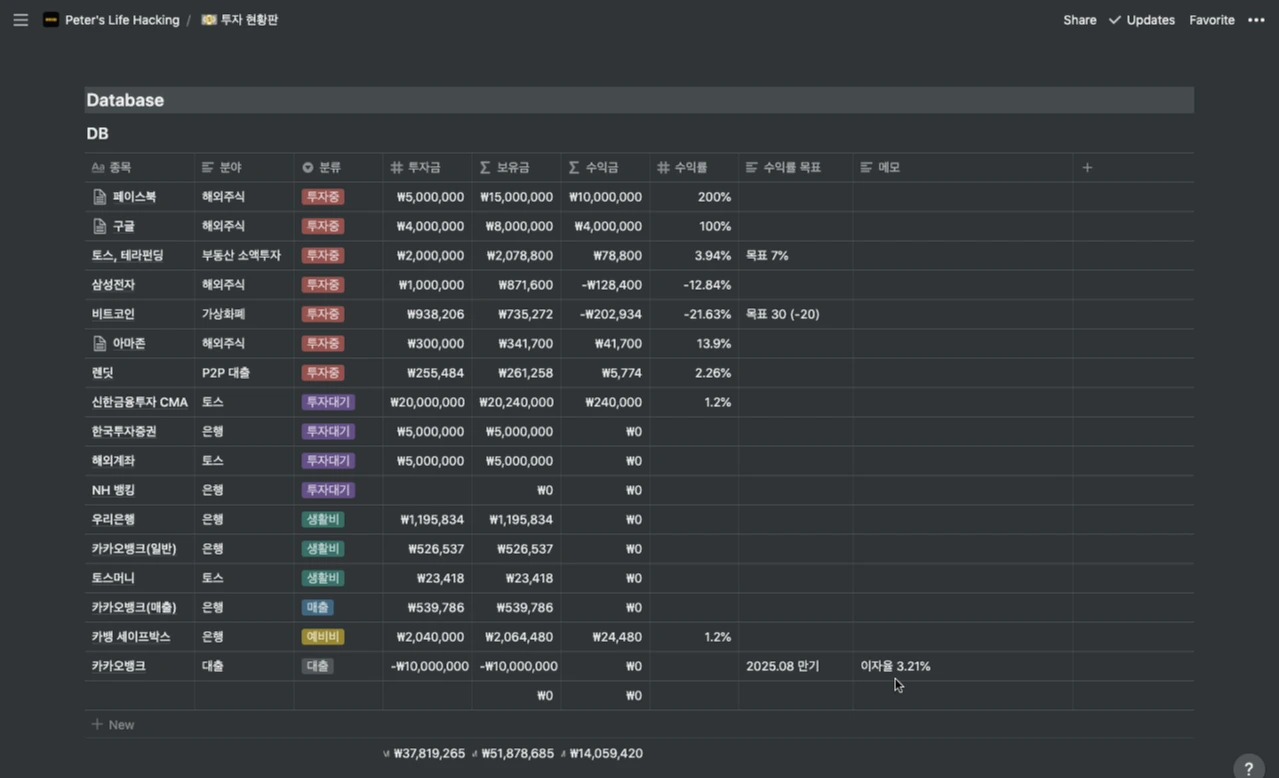The height and width of the screenshot is (778, 1279).
Task: Click the plus icon to add a column
Action: 1087,167
